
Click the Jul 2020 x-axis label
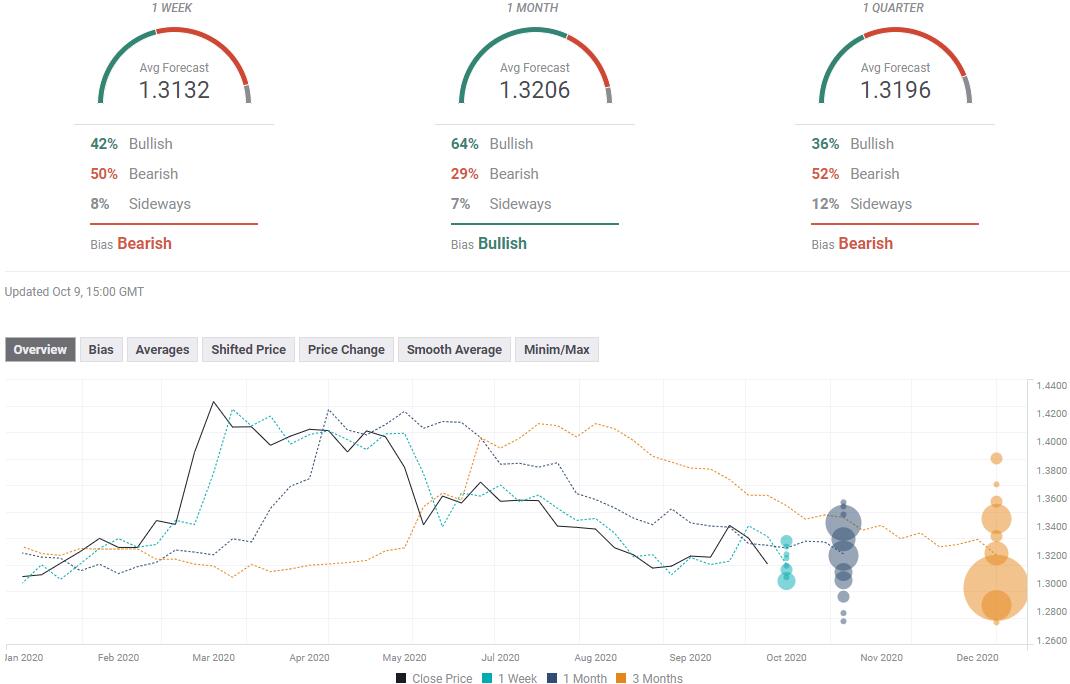pyautogui.click(x=500, y=657)
